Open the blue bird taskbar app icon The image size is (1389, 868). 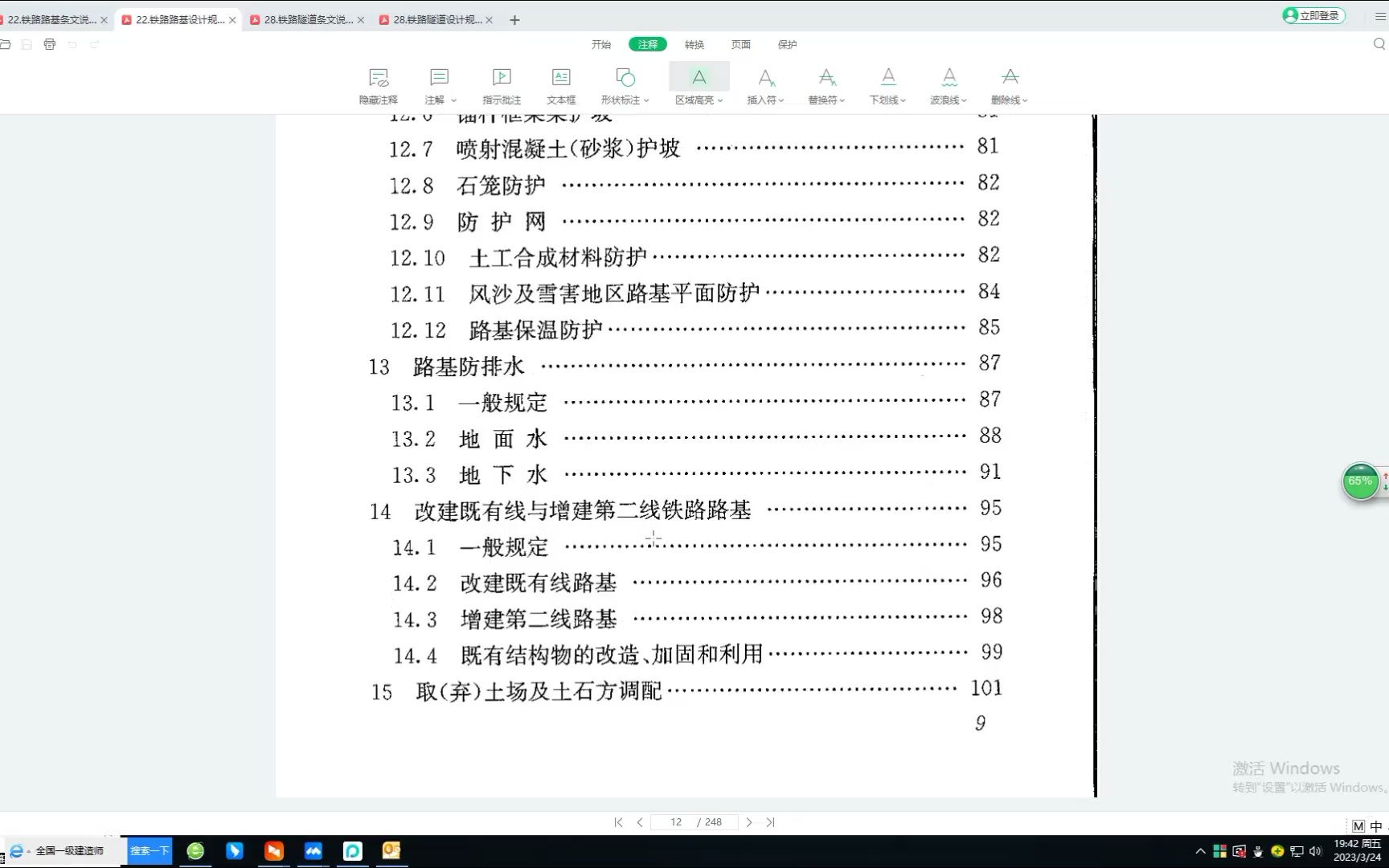235,851
